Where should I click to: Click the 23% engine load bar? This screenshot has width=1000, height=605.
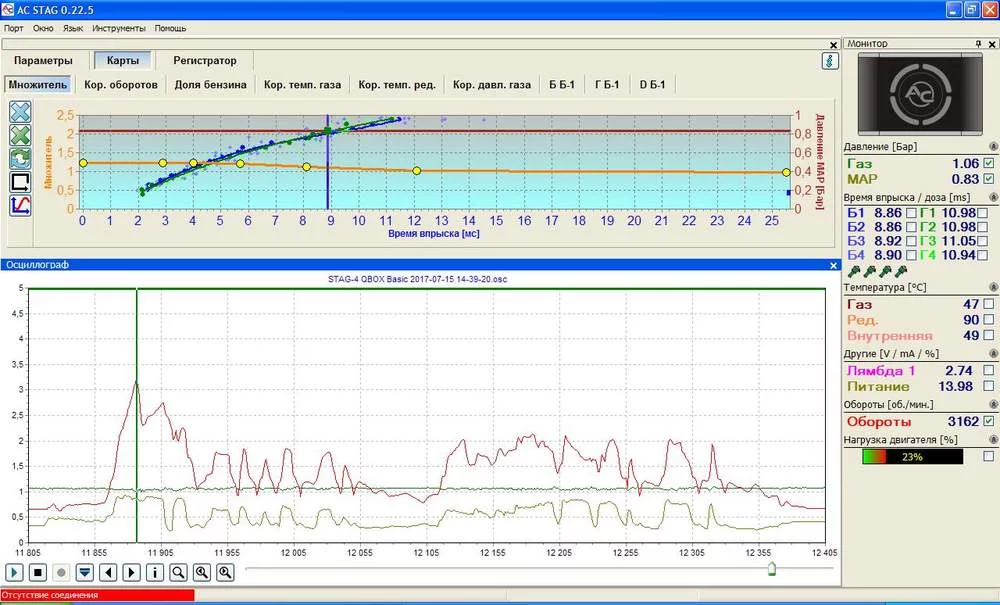coord(913,456)
